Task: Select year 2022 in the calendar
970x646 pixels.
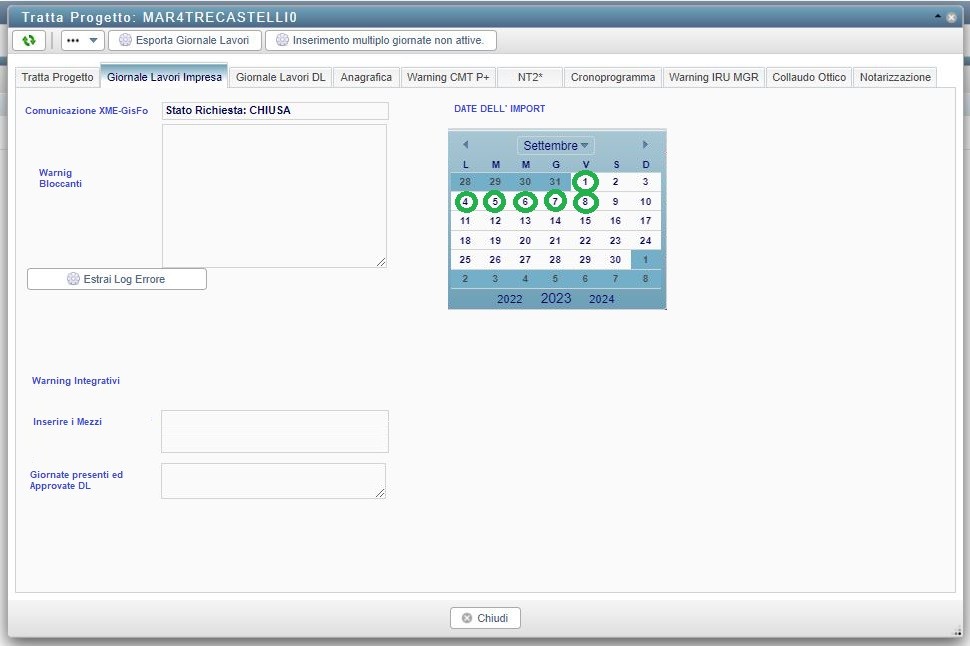Action: [510, 299]
